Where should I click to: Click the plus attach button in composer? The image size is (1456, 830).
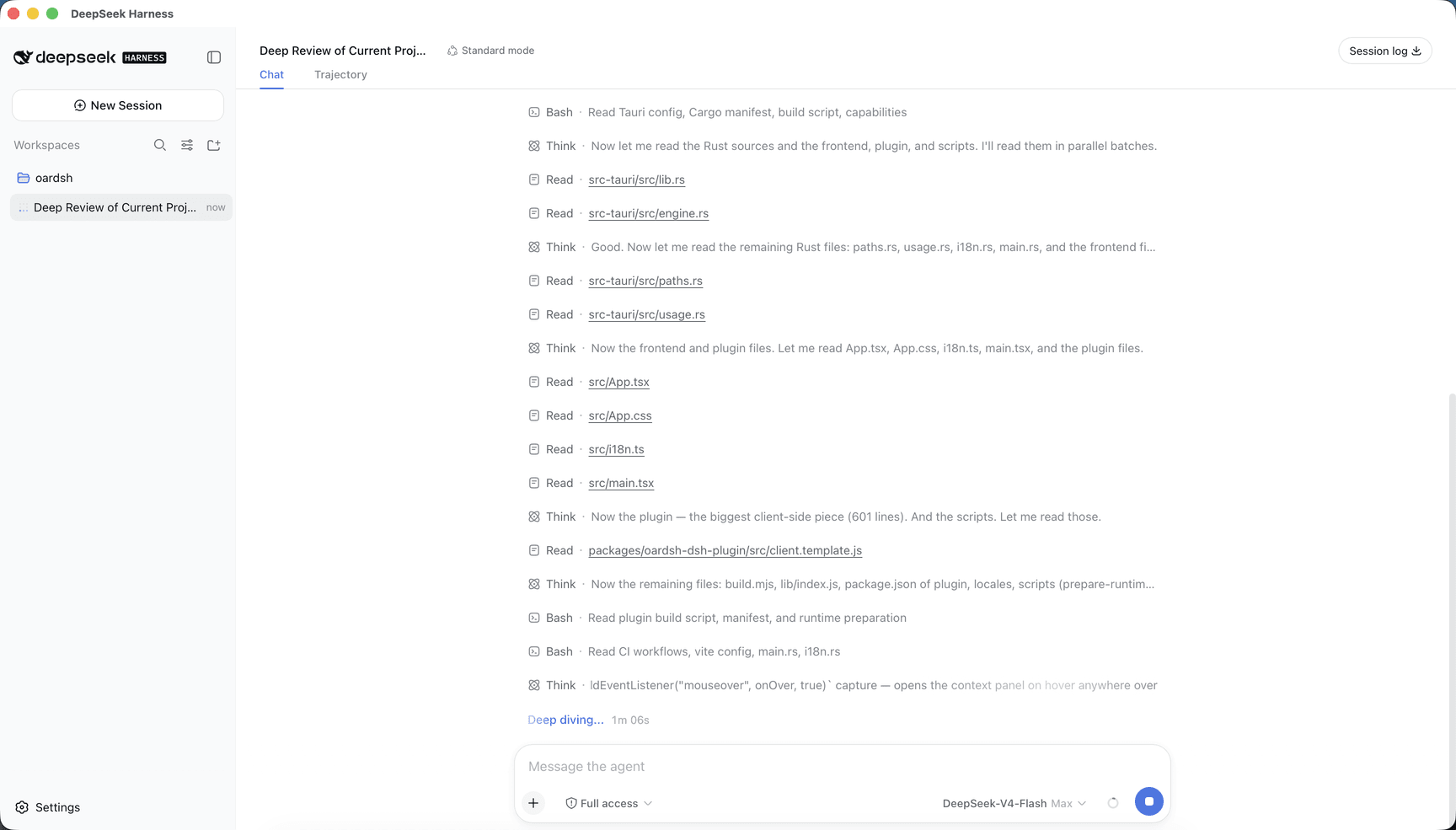[533, 803]
